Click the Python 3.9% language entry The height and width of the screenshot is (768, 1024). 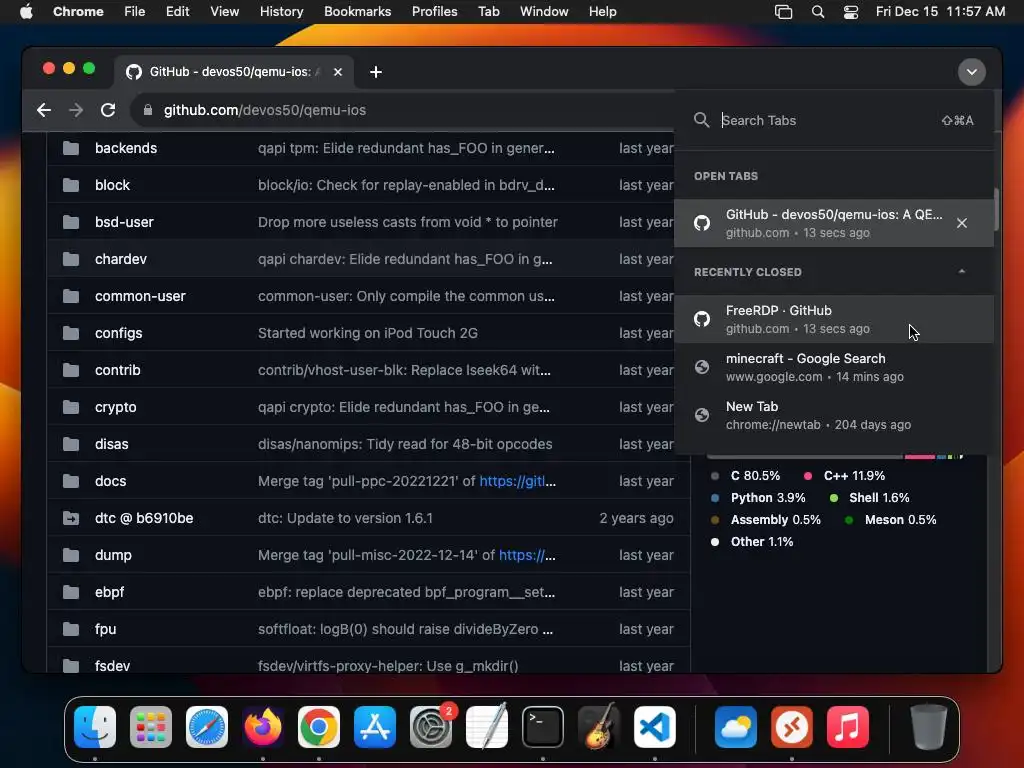768,498
